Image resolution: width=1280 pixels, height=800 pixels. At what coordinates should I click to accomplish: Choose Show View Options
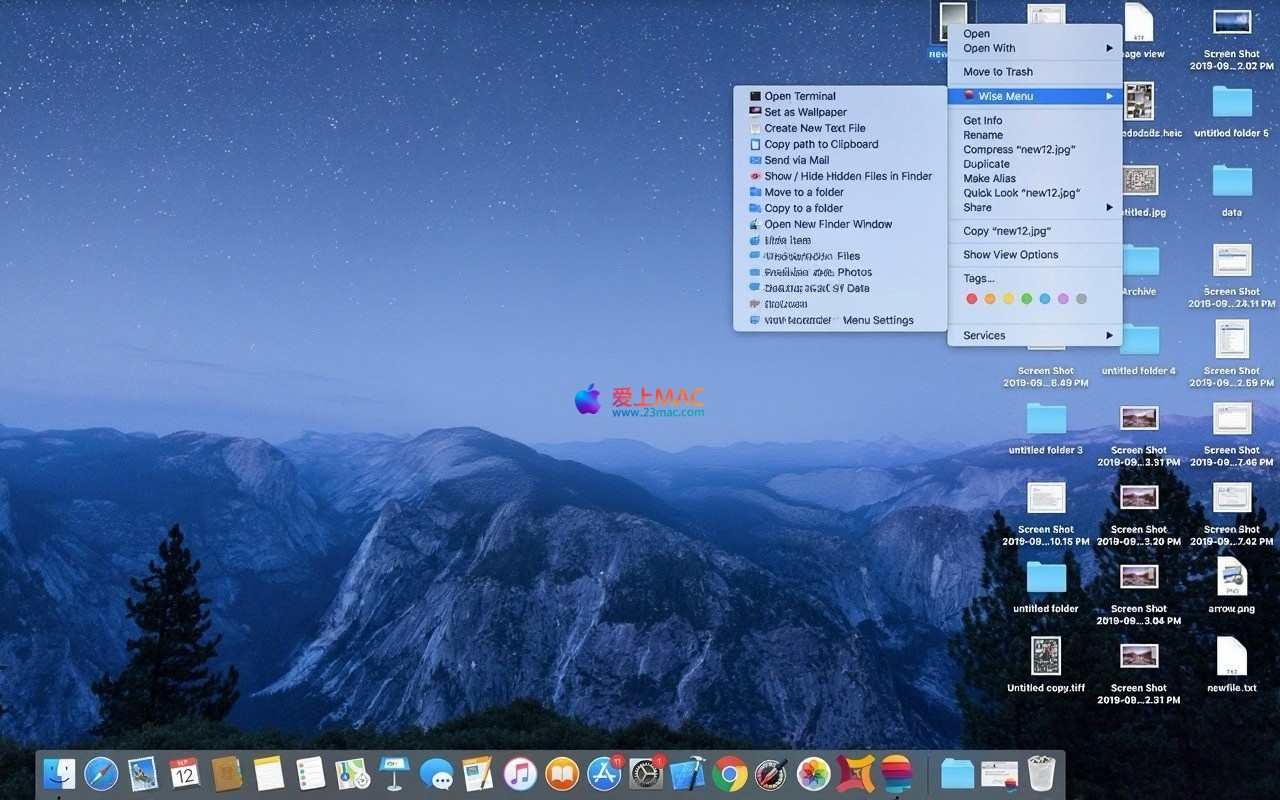1010,255
